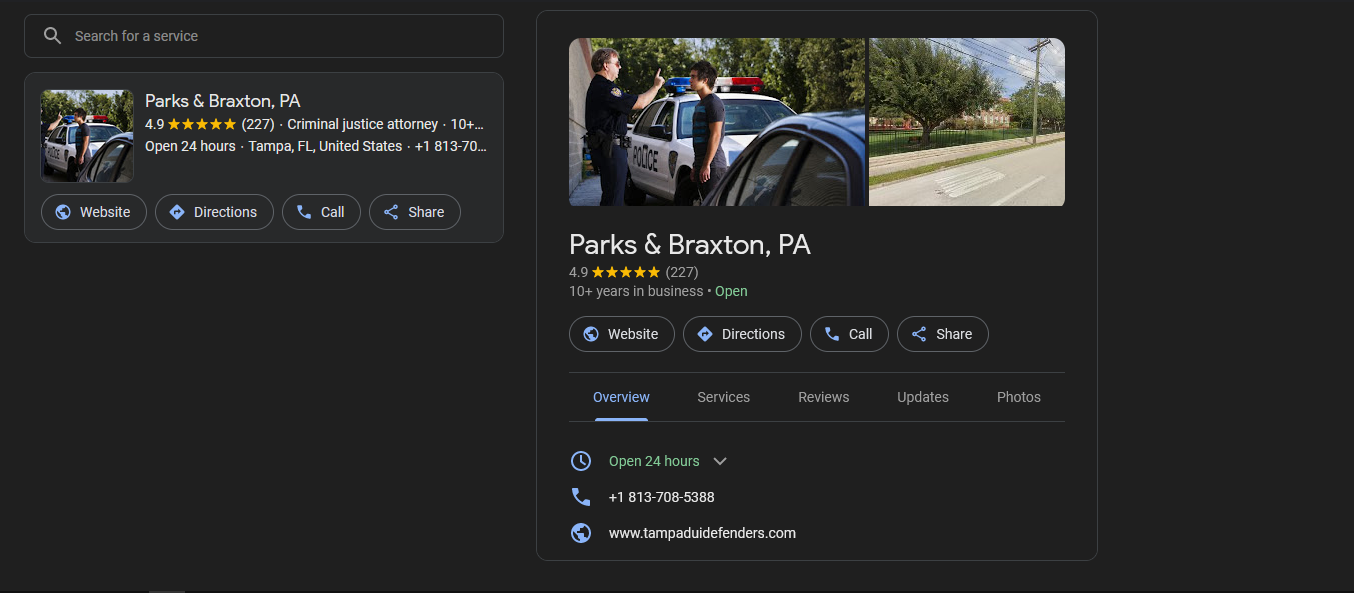This screenshot has width=1354, height=593.
Task: Click the search magnifier icon
Action: pyautogui.click(x=52, y=36)
